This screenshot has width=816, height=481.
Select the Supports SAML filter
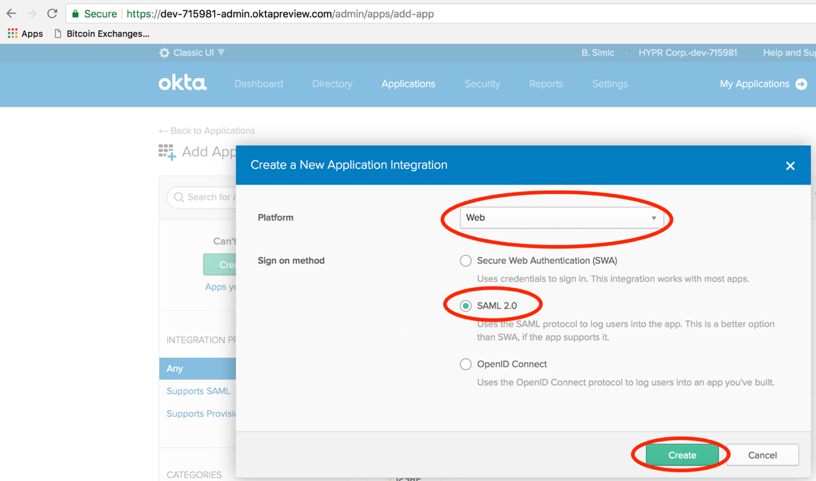click(198, 391)
